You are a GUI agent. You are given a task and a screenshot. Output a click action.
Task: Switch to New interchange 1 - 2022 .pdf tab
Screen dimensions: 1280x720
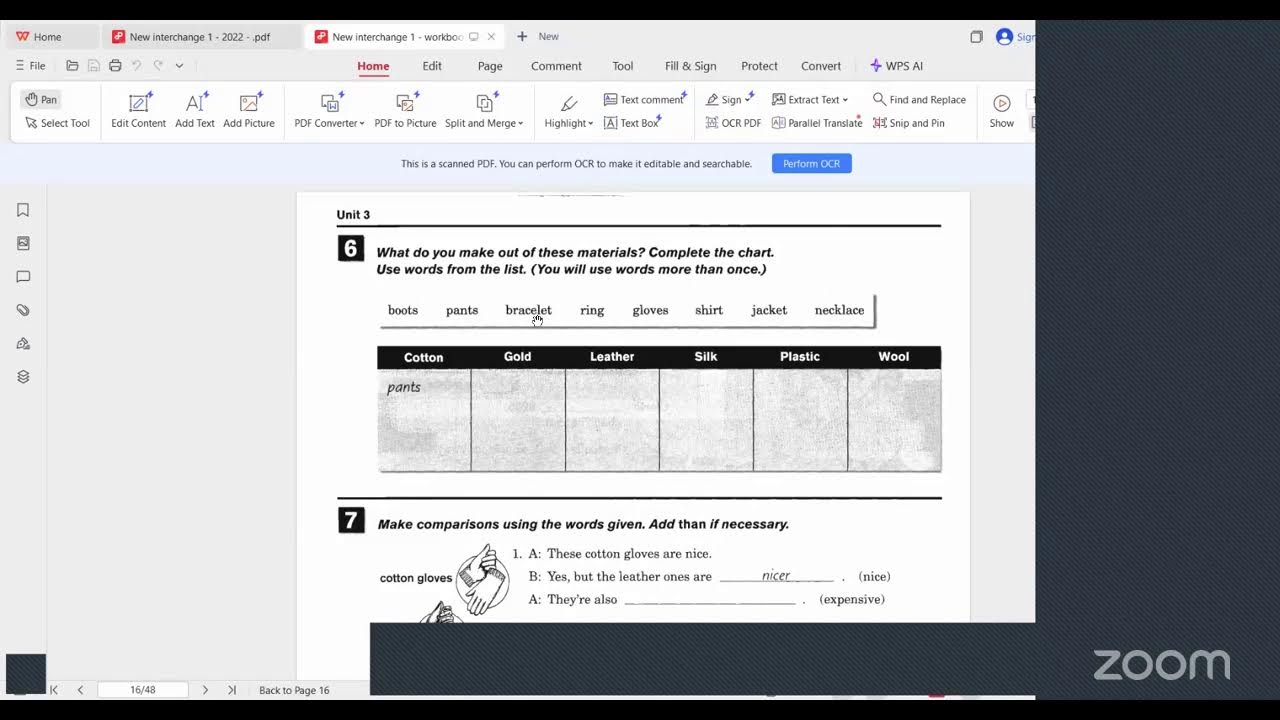200,37
